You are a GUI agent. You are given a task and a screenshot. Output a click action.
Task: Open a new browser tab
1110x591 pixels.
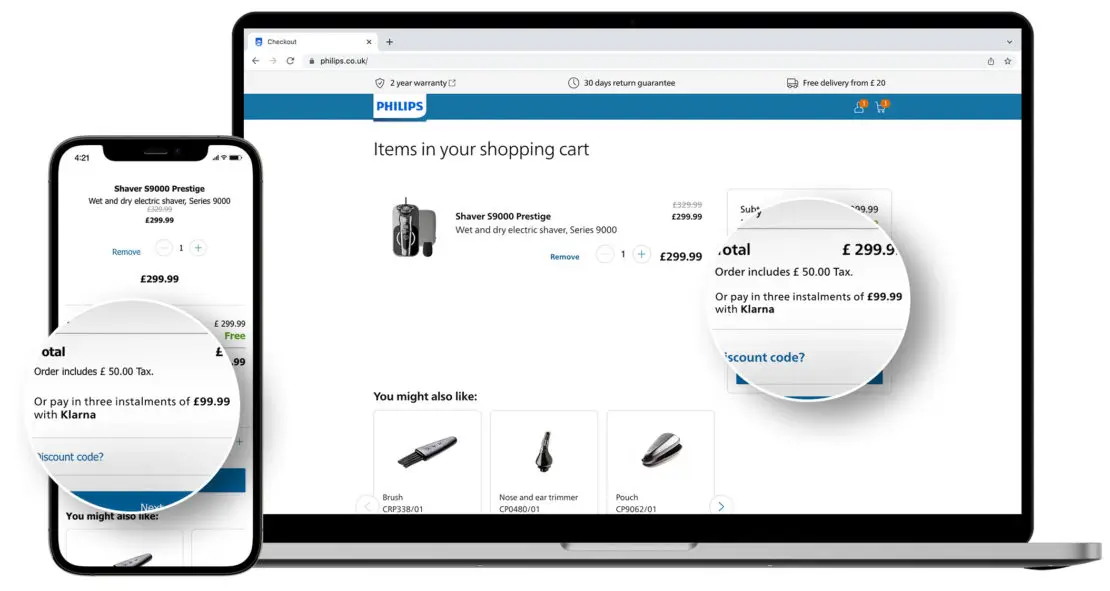(389, 42)
